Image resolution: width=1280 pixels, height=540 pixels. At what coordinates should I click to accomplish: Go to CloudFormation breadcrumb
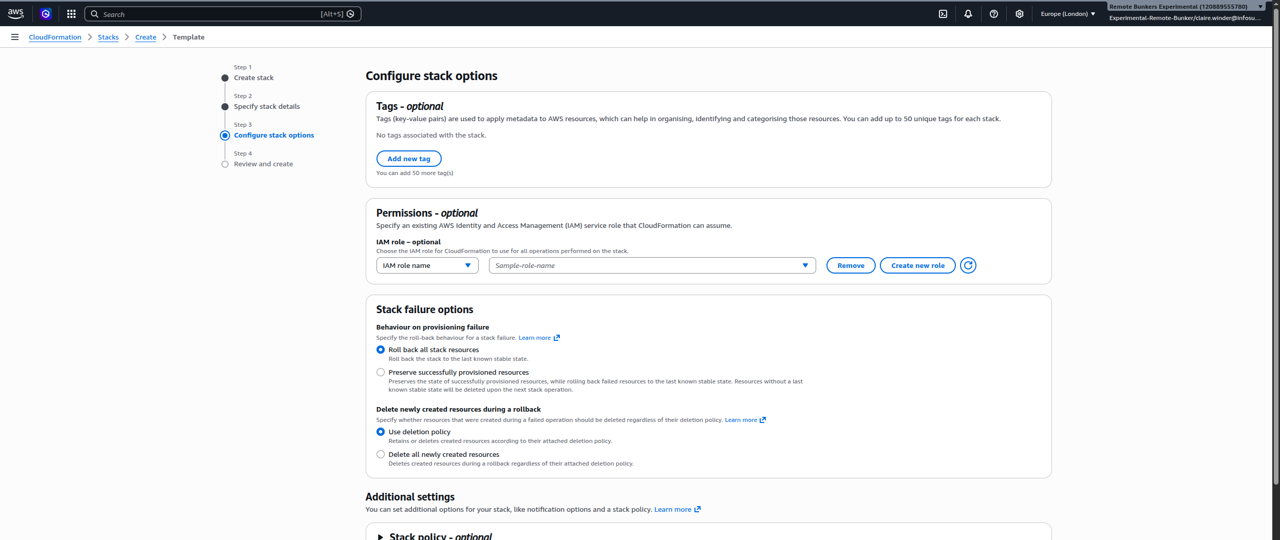click(x=55, y=37)
